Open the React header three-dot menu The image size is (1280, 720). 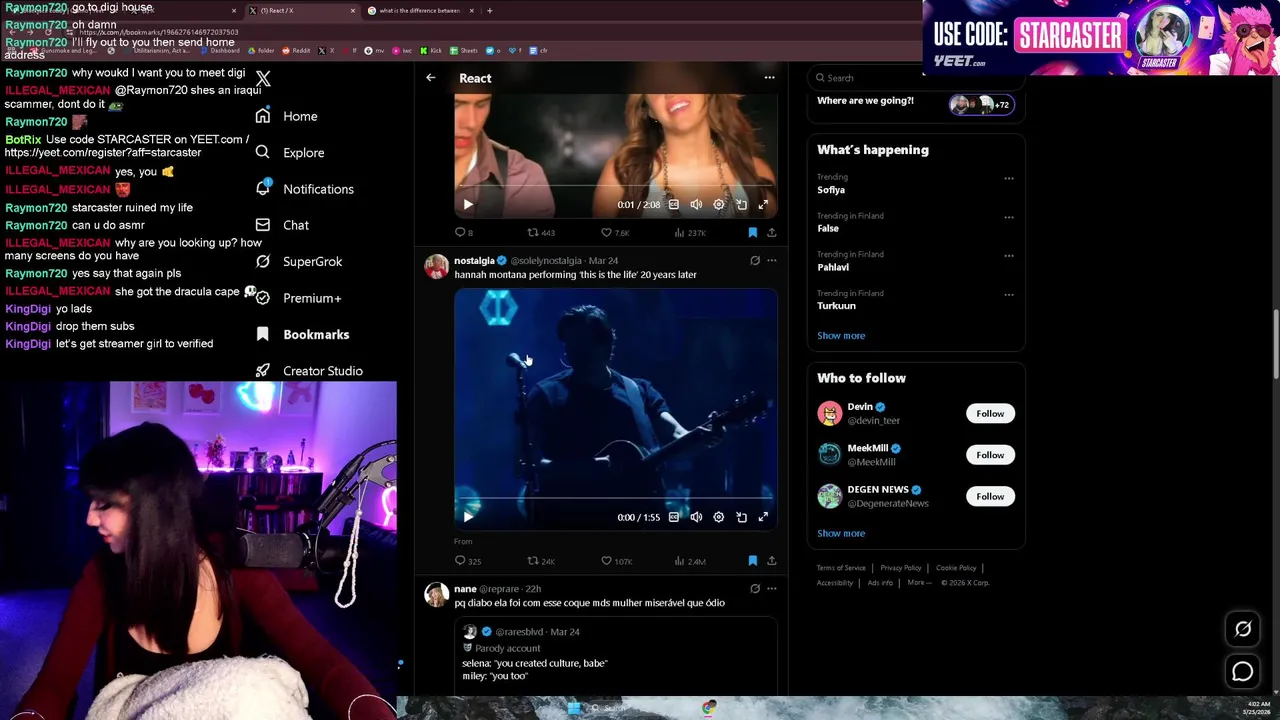coord(769,78)
